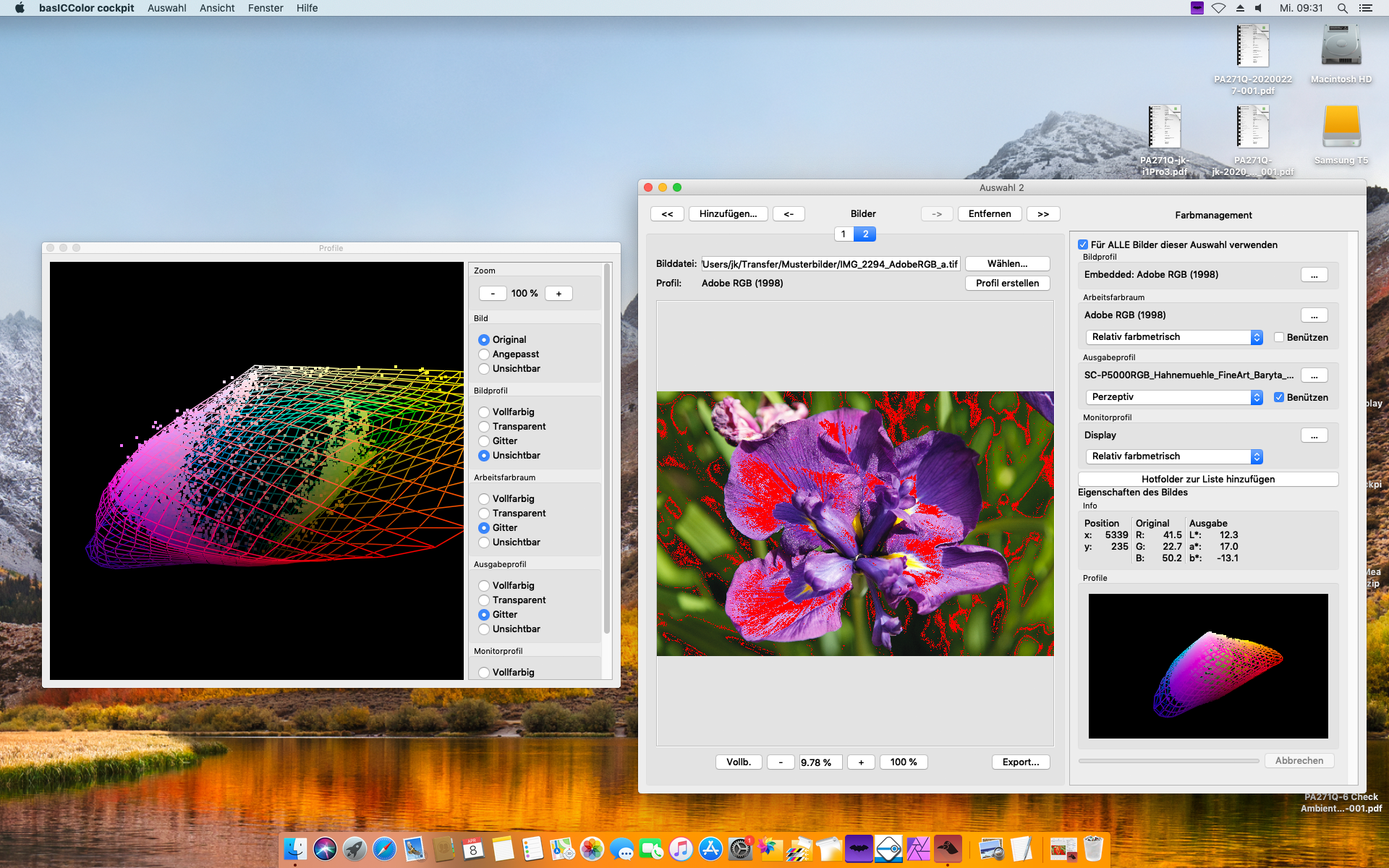Viewport: 1389px width, 868px height.
Task: Click Hotfolder zur Liste hinzufügen
Action: point(1207,479)
